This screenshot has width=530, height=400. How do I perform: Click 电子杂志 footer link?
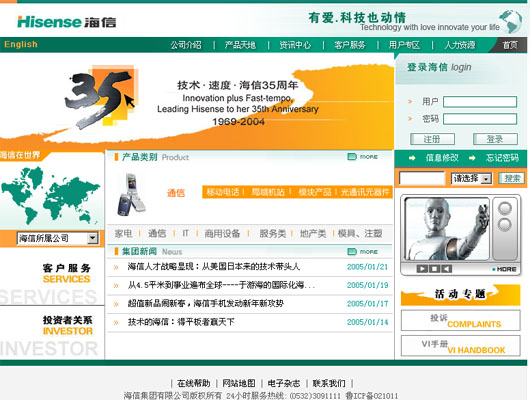[x=284, y=383]
